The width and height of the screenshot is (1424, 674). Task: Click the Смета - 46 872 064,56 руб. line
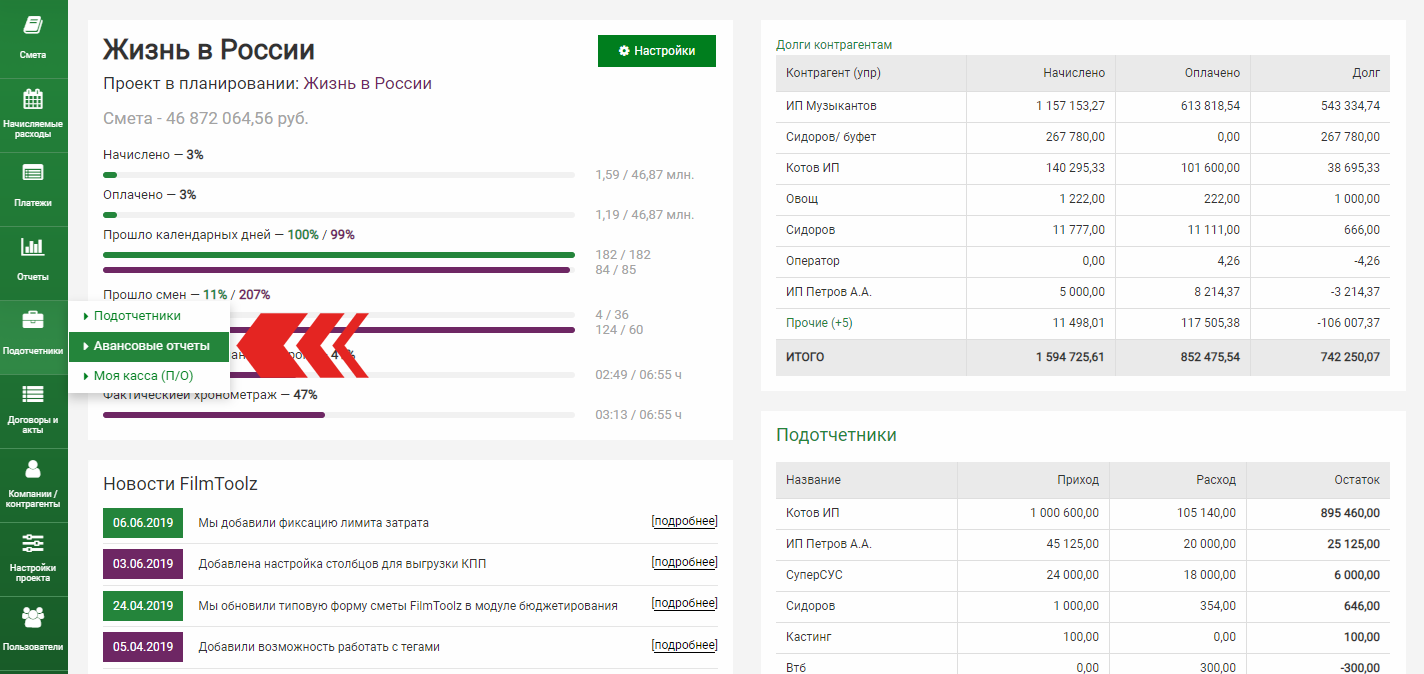click(x=206, y=119)
